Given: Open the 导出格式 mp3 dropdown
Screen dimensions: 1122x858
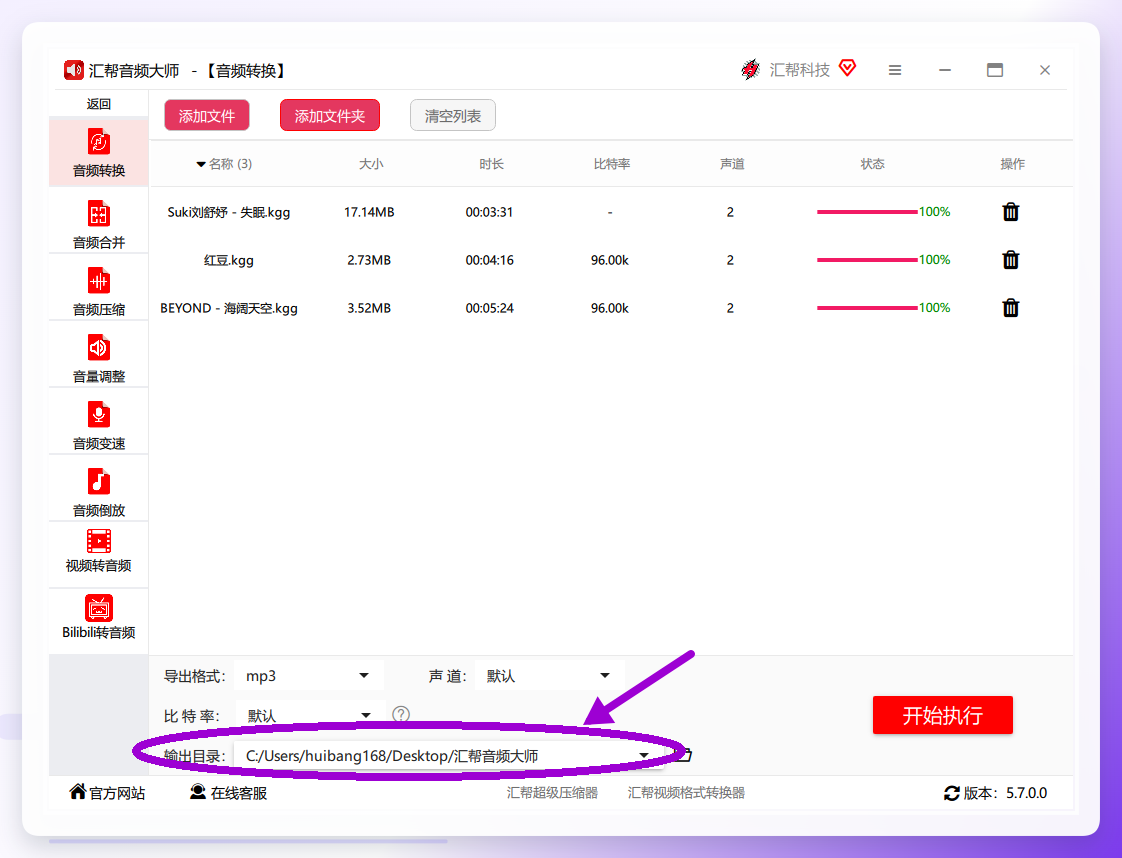Looking at the screenshot, I should pos(309,676).
